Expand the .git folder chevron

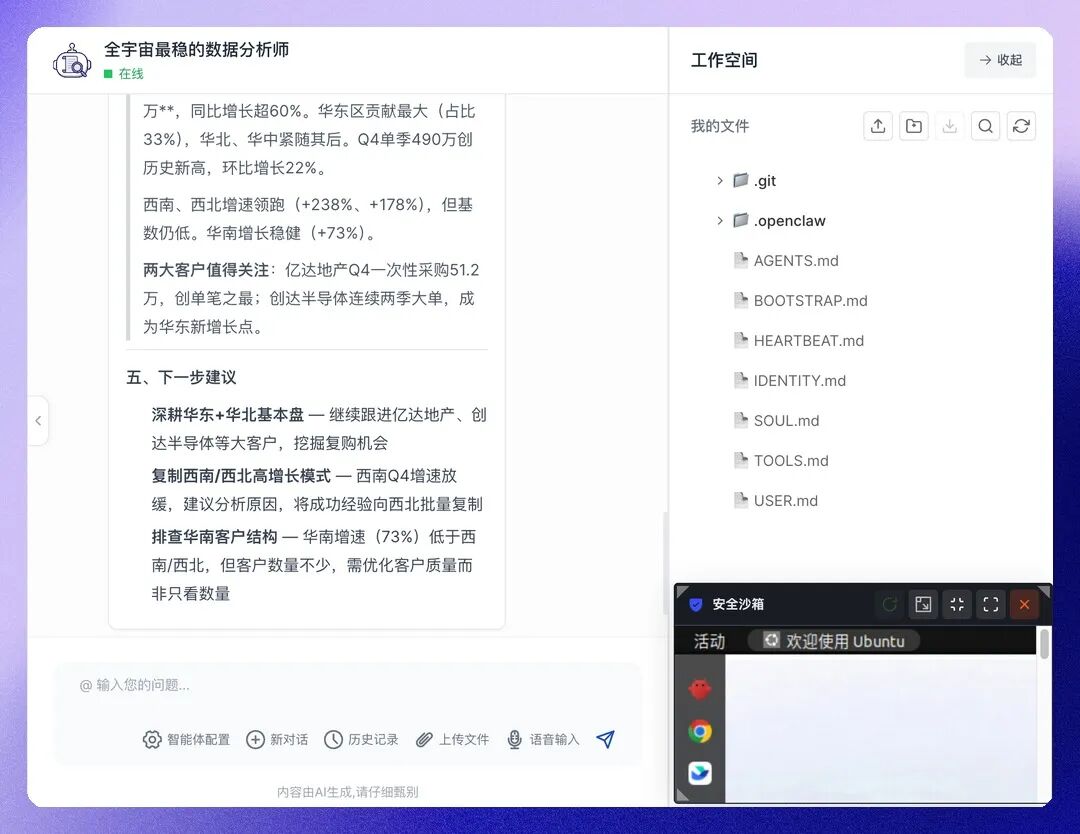click(719, 180)
